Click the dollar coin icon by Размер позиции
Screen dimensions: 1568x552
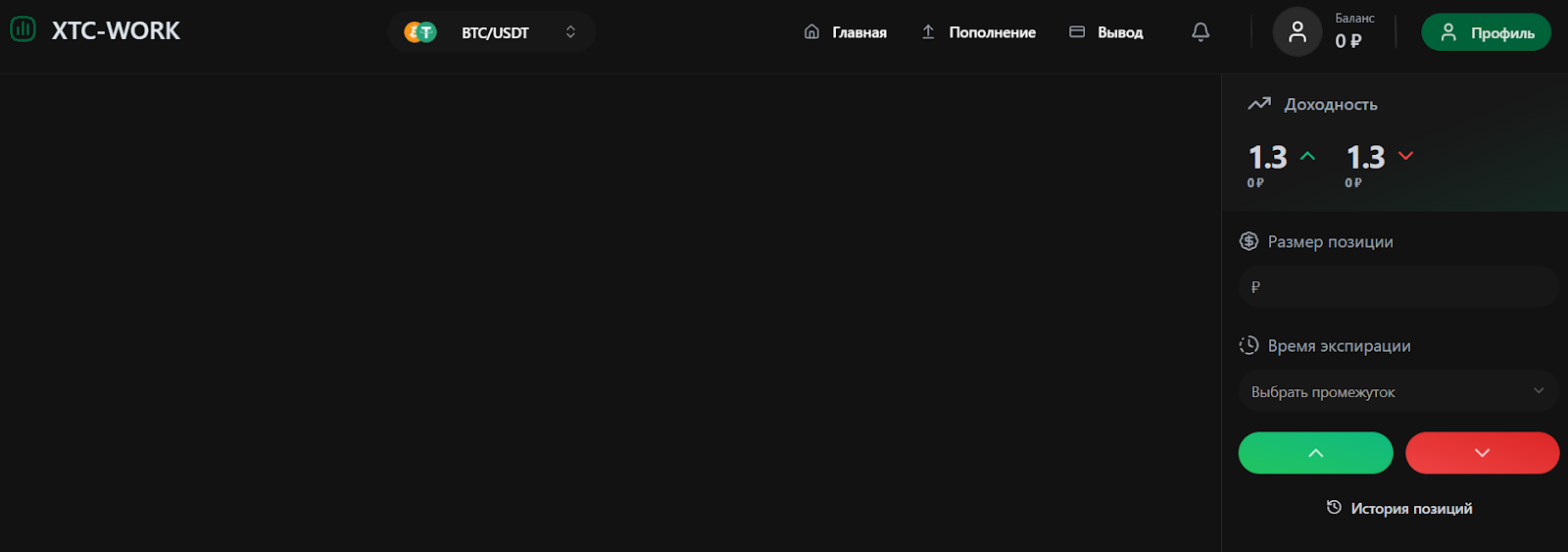tap(1249, 241)
